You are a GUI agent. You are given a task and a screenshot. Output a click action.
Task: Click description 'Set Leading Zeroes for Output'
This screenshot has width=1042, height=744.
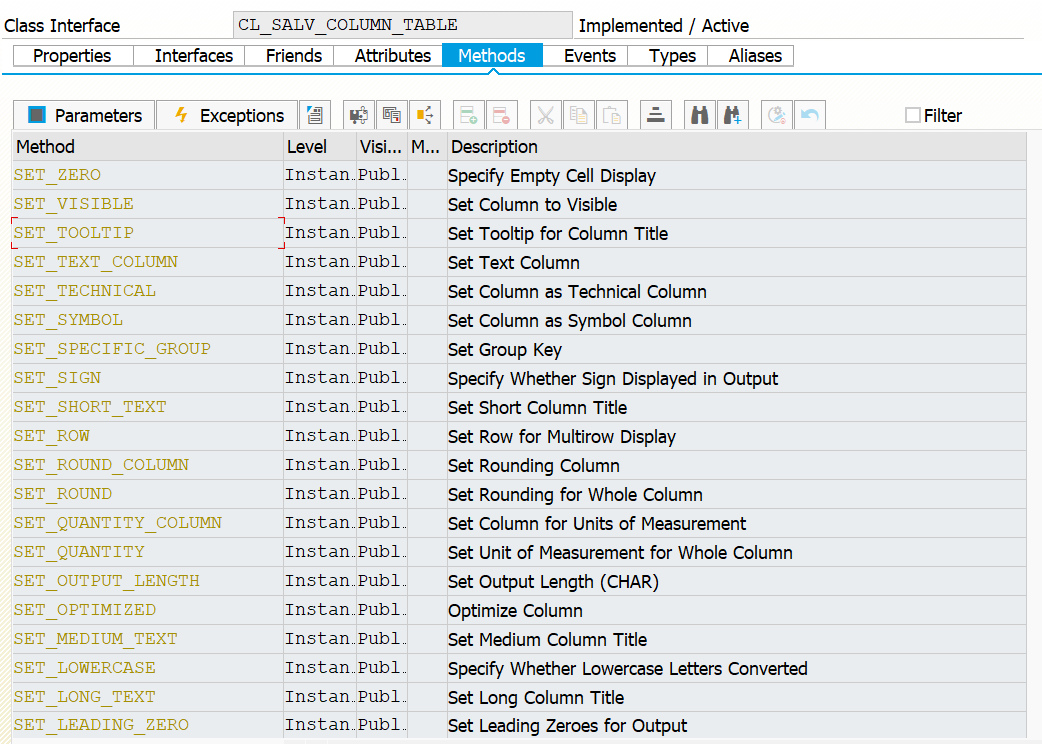tap(568, 725)
